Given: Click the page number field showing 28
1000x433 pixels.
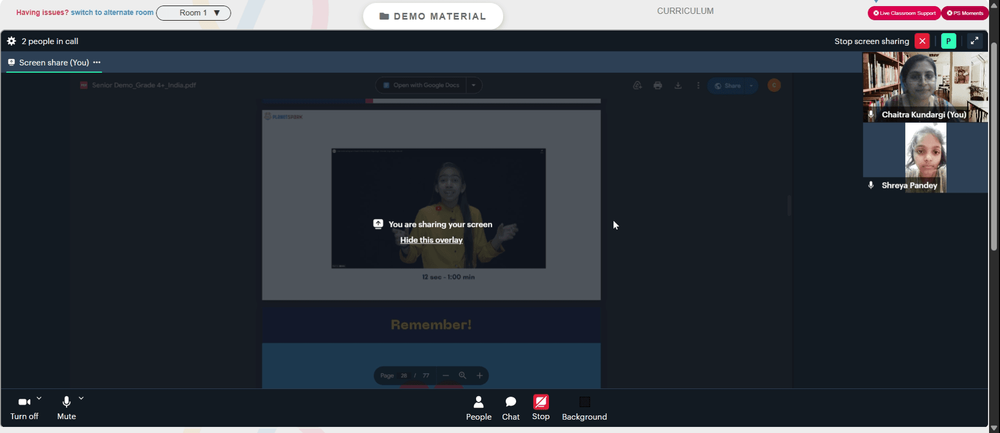Looking at the screenshot, I should 404,376.
